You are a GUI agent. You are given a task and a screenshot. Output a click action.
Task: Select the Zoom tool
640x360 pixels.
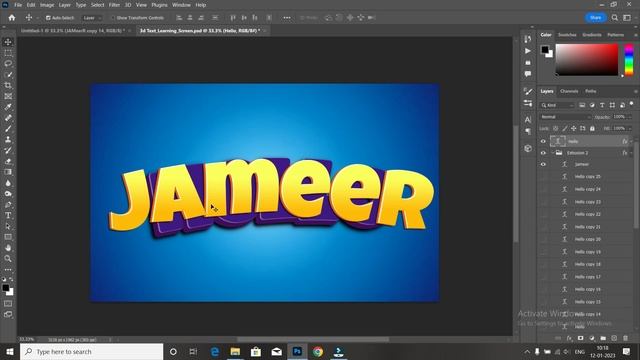pos(8,258)
